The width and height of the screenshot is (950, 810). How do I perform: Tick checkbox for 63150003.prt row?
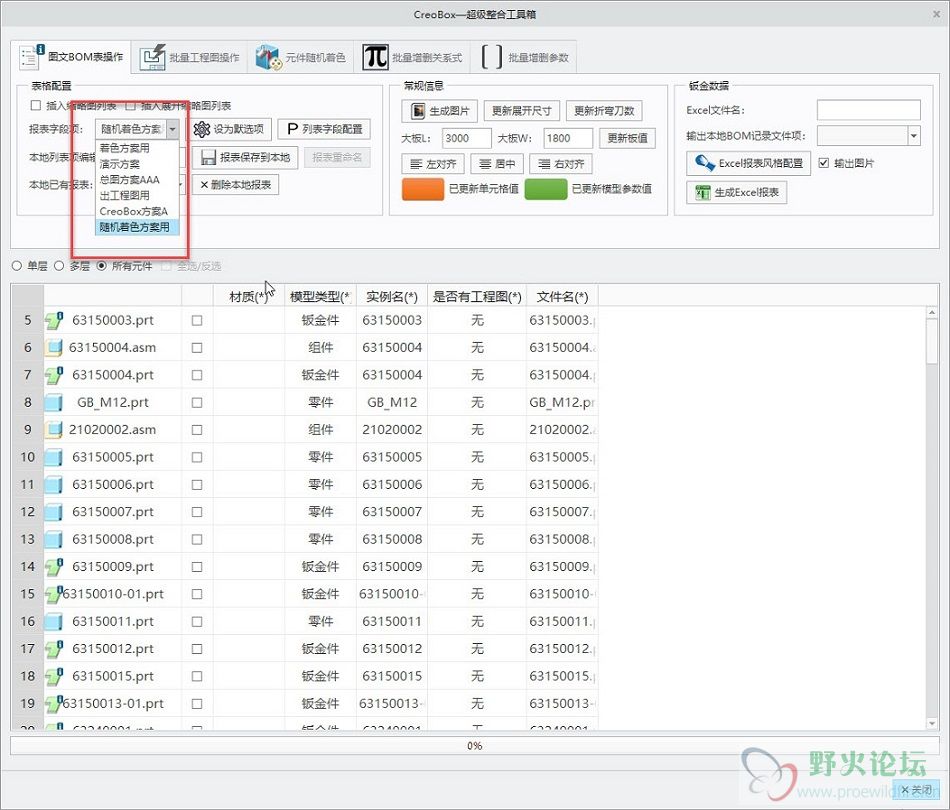(197, 320)
